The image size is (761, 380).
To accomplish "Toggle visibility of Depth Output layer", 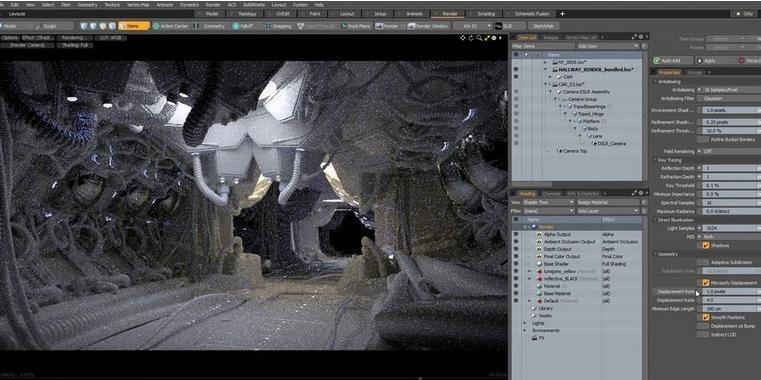I will tap(516, 249).
